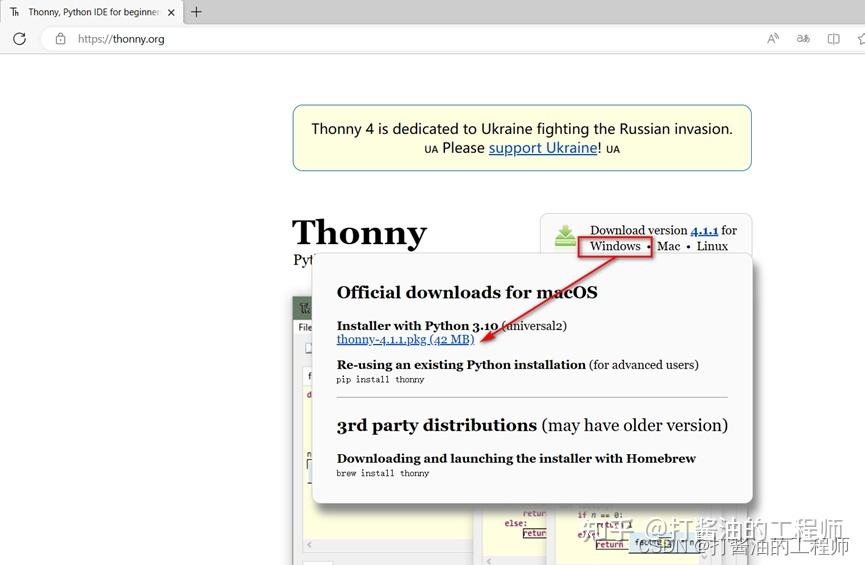865x565 pixels.
Task: Select the Thonny Python IDE tab
Action: (91, 12)
